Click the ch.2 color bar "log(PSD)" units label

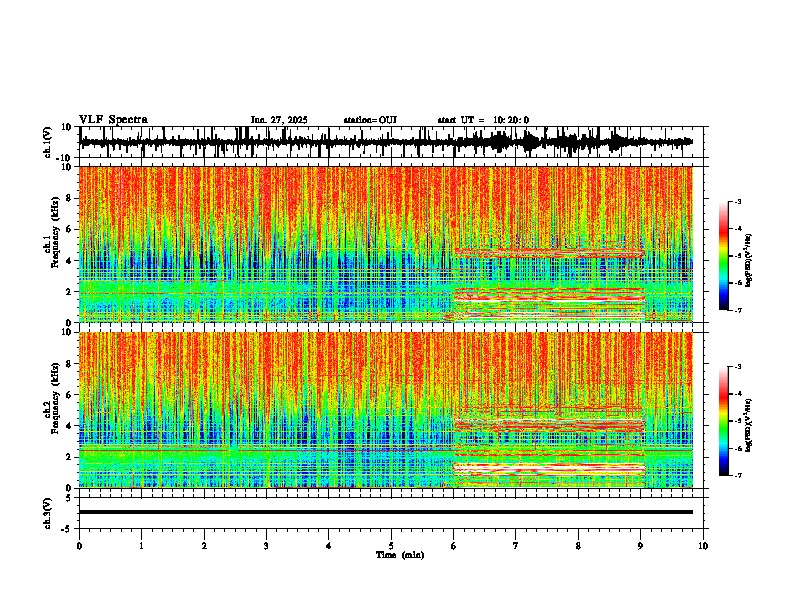(x=748, y=425)
